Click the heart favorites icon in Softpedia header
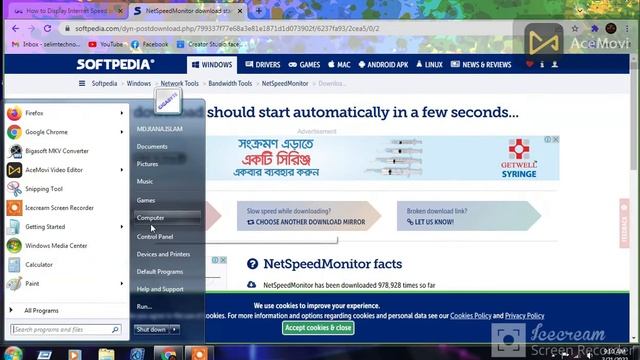Viewport: 640px width, 360px height. [x=529, y=64]
